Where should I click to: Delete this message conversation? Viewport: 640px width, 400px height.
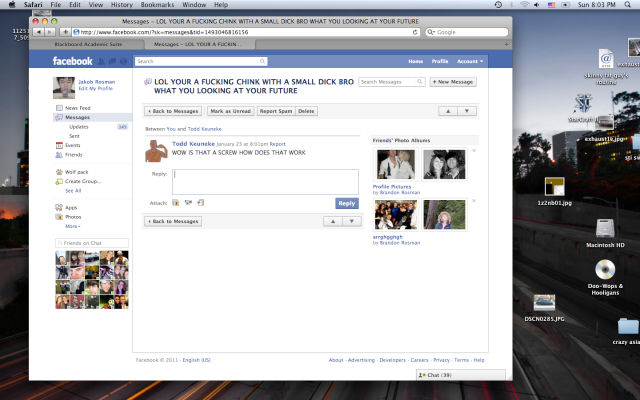306,111
